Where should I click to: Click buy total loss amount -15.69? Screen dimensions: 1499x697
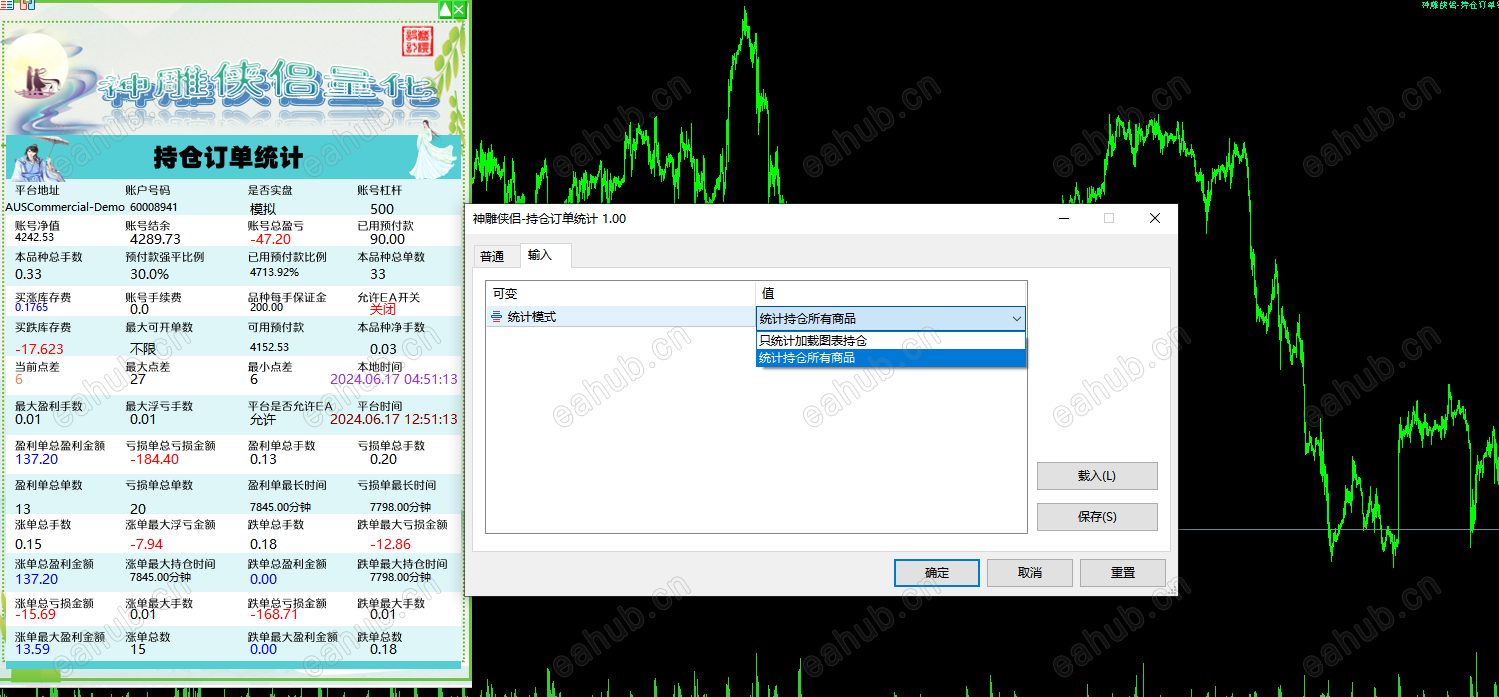pos(35,614)
